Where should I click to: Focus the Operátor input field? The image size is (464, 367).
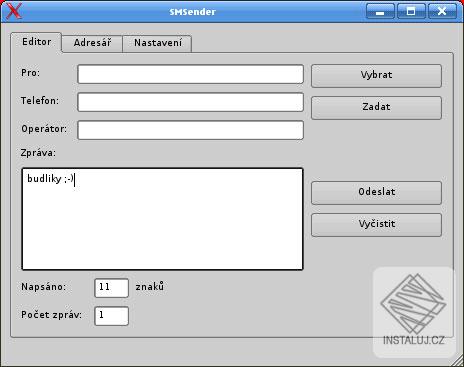point(190,130)
